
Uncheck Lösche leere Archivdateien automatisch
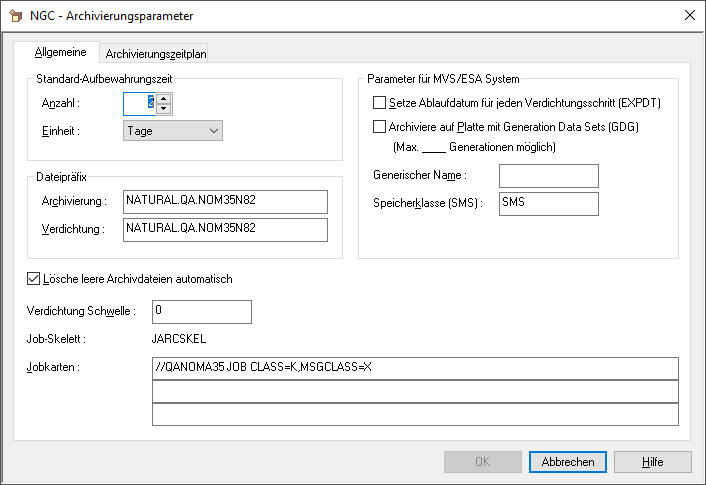pos(34,279)
